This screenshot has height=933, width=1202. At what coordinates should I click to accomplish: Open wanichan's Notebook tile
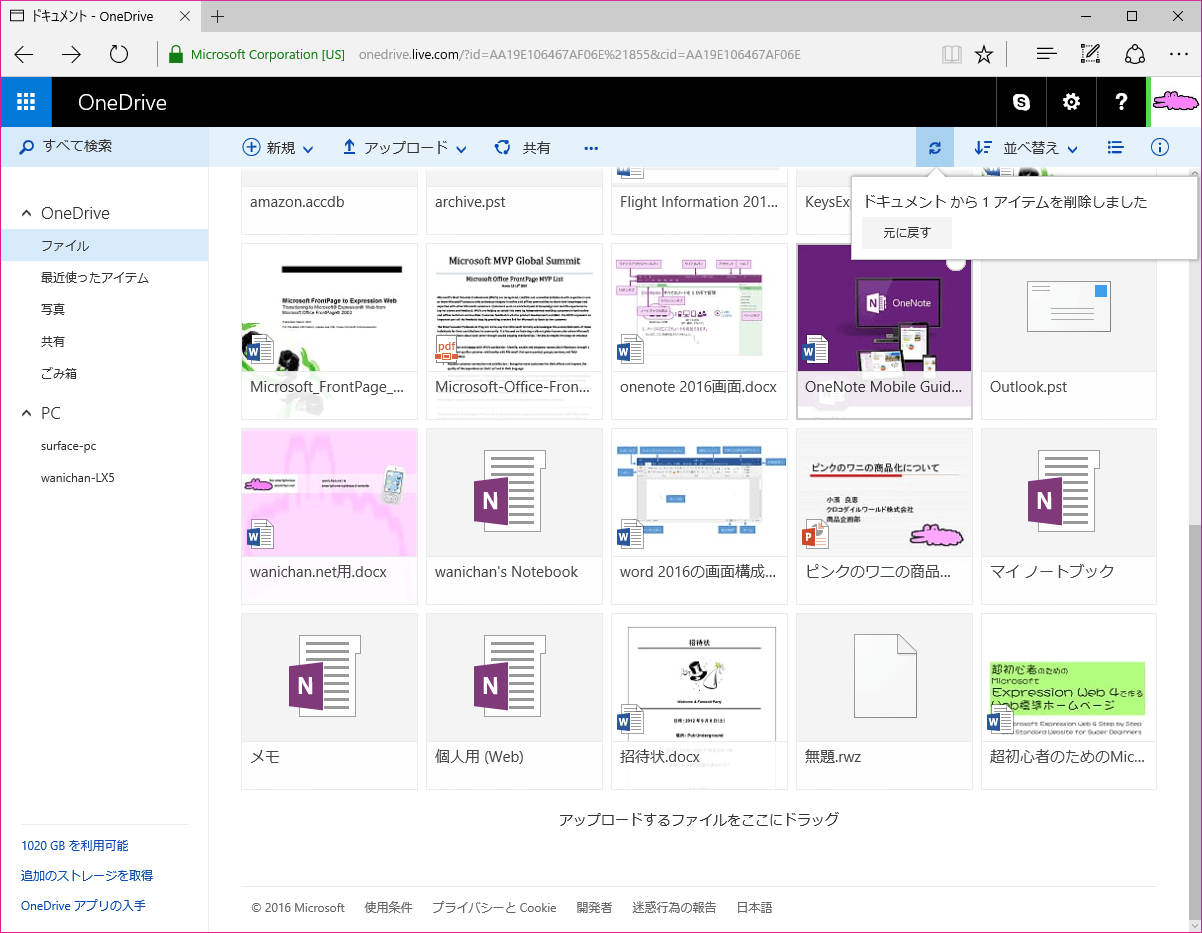pyautogui.click(x=514, y=516)
